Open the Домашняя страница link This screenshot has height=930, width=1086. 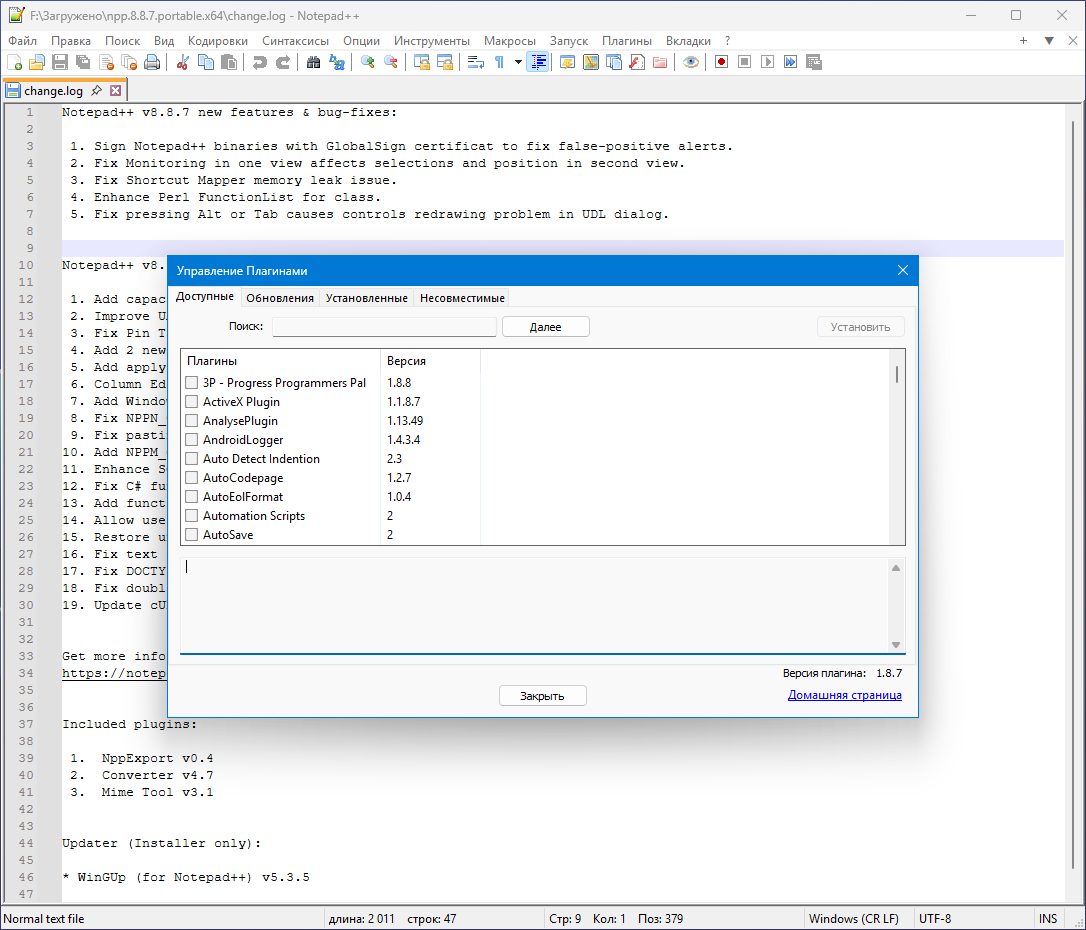[844, 695]
